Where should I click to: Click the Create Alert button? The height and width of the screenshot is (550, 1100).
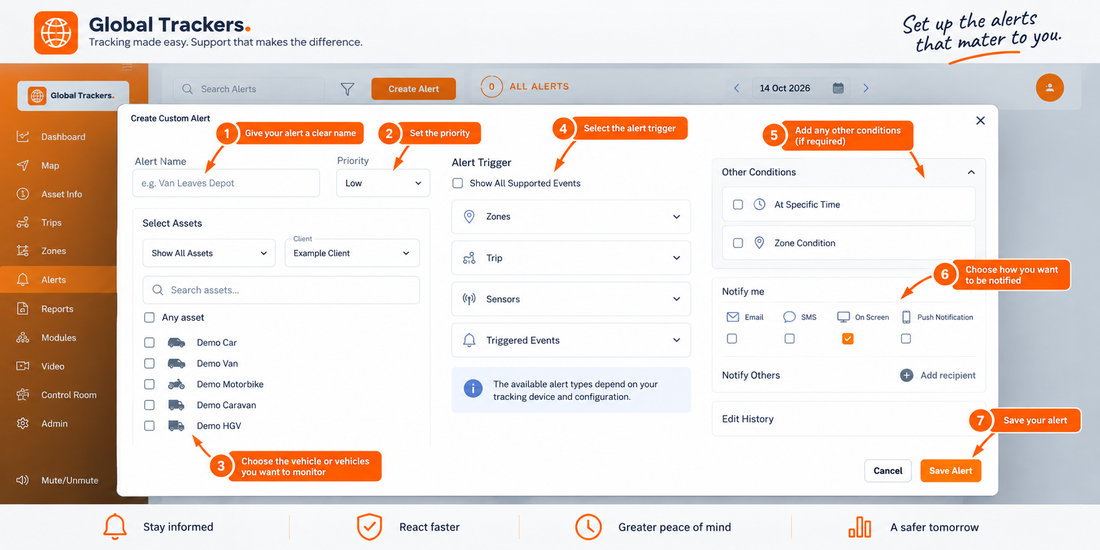pyautogui.click(x=413, y=88)
